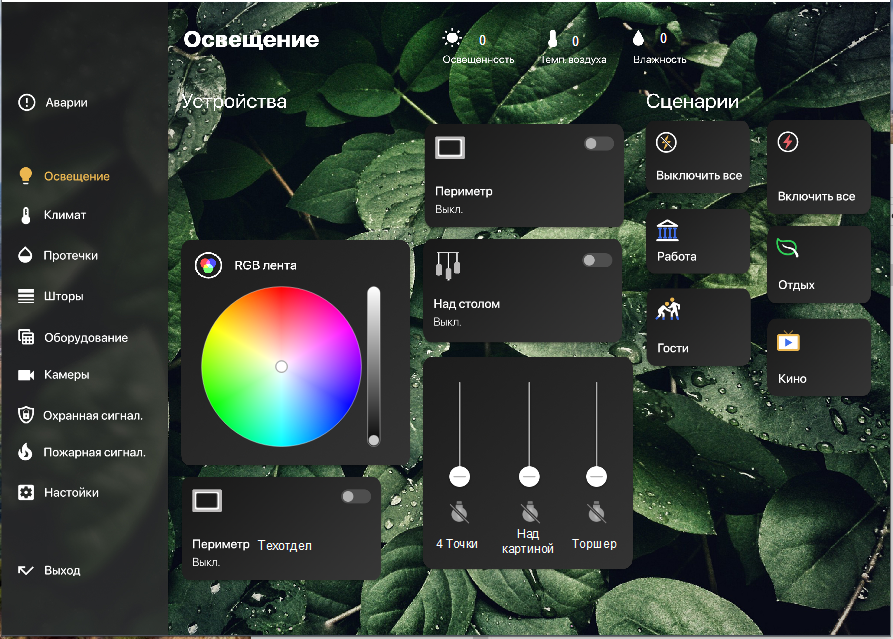Enable the Периметр Техотдел switch
Screen dimensions: 893x639
[355, 496]
